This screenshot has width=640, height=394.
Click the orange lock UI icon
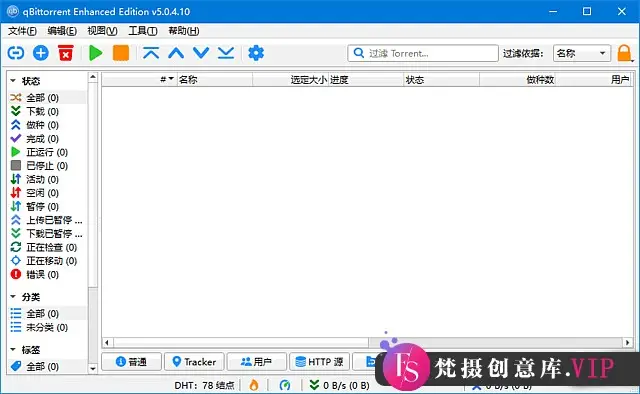(624, 53)
